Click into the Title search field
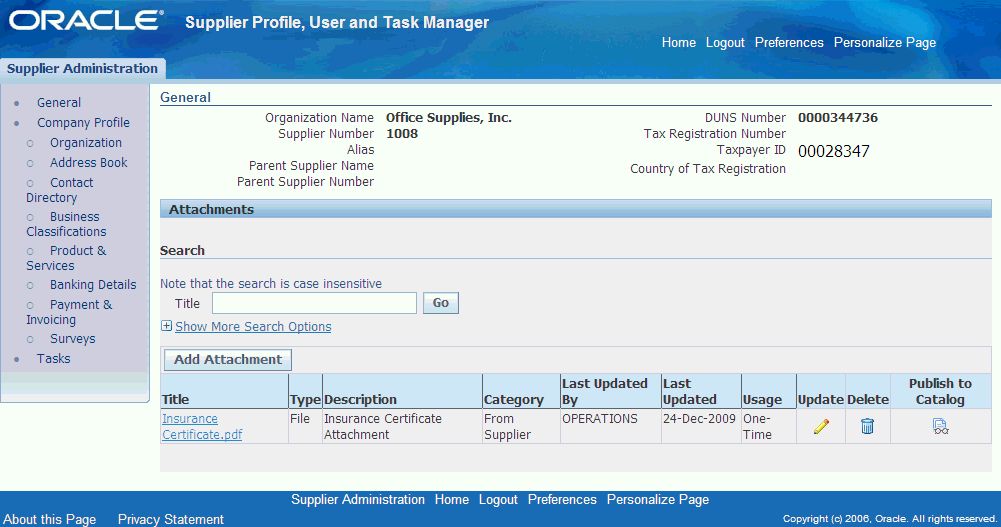This screenshot has height=527, width=1001. click(314, 303)
